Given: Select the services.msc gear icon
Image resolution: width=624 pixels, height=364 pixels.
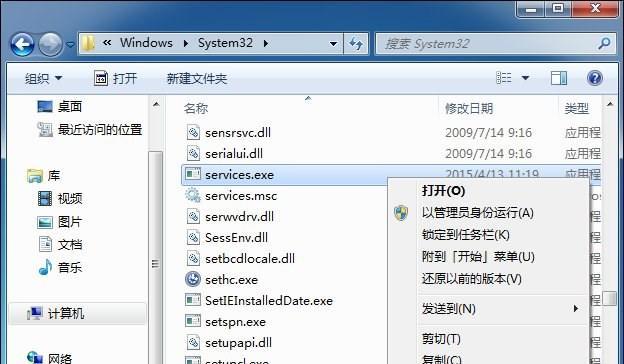Looking at the screenshot, I should coord(193,195).
